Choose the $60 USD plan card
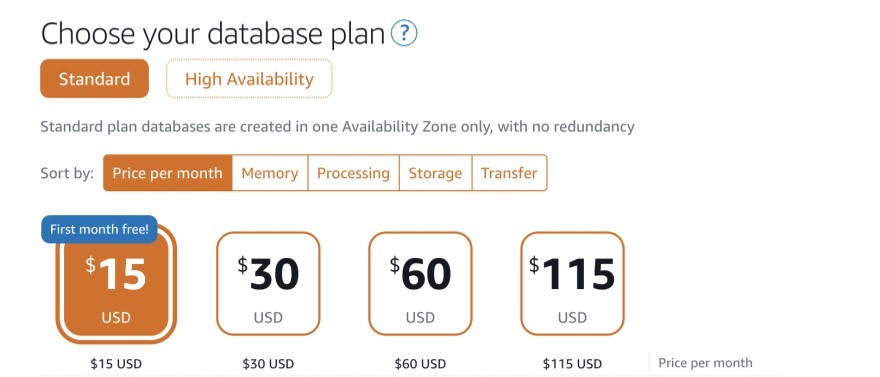The height and width of the screenshot is (377, 880). [420, 283]
